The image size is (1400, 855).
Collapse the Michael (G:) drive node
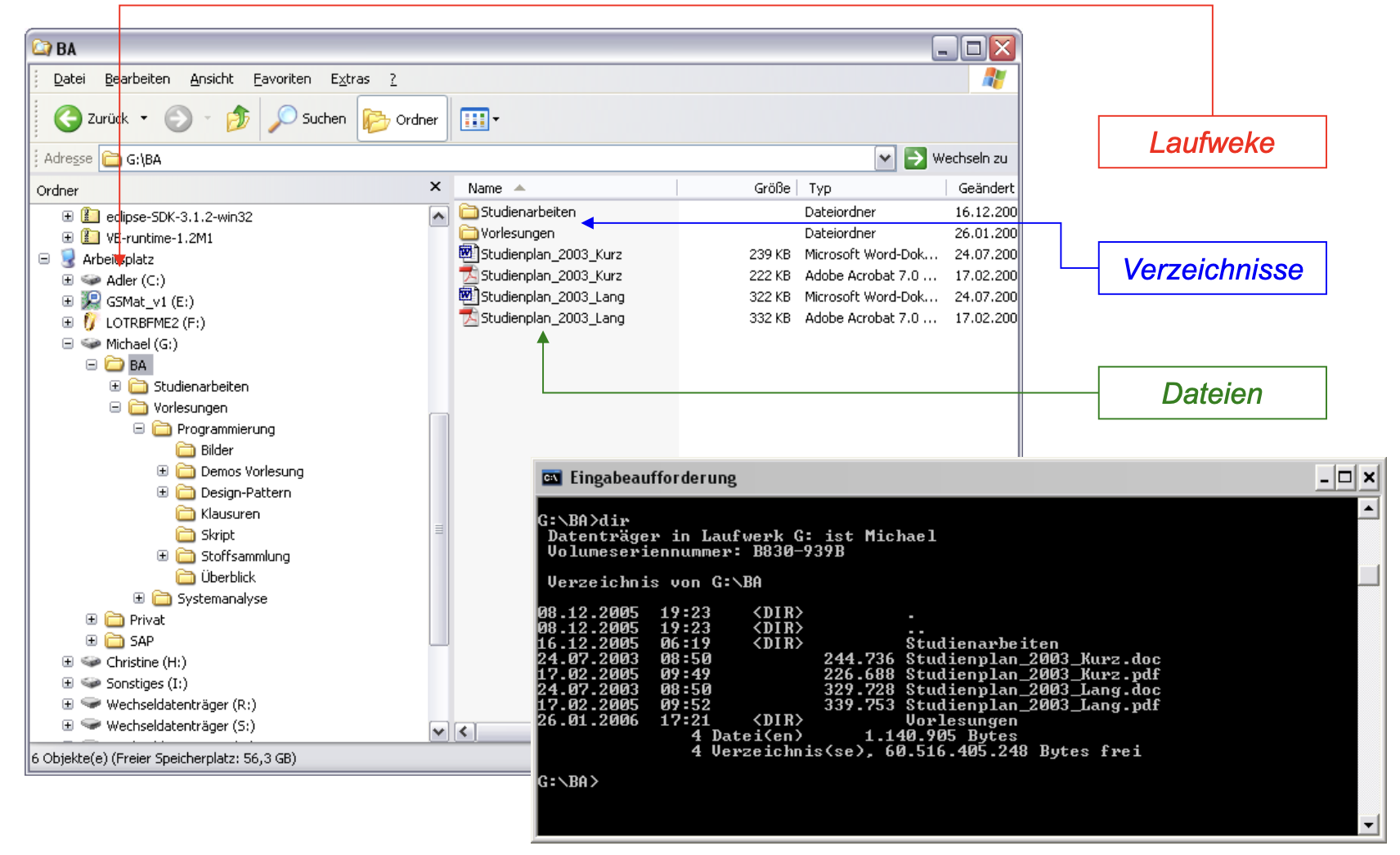[68, 344]
